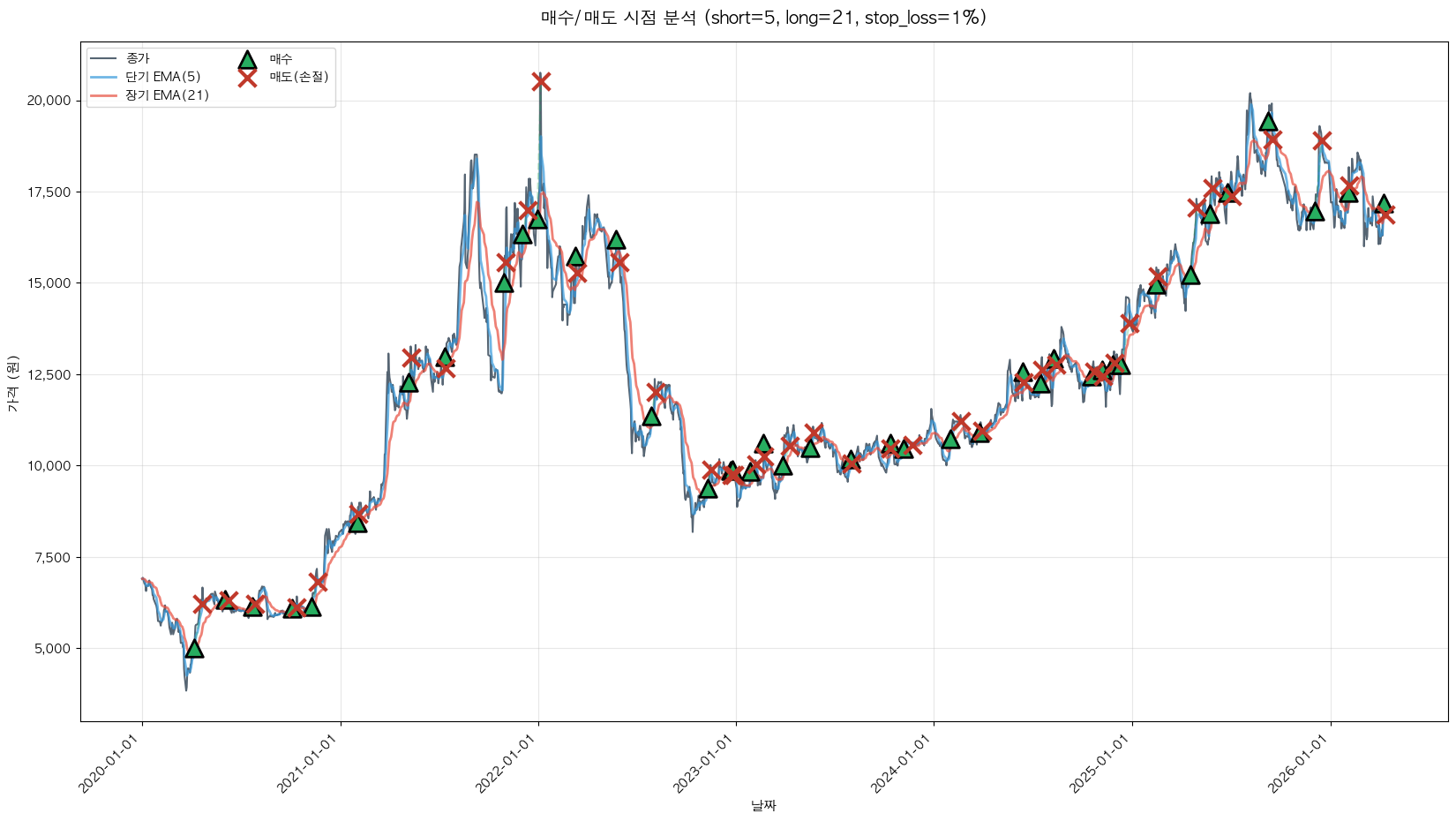Click the chart title with short=5, long=21
The width and height of the screenshot is (1456, 821).
click(x=763, y=18)
